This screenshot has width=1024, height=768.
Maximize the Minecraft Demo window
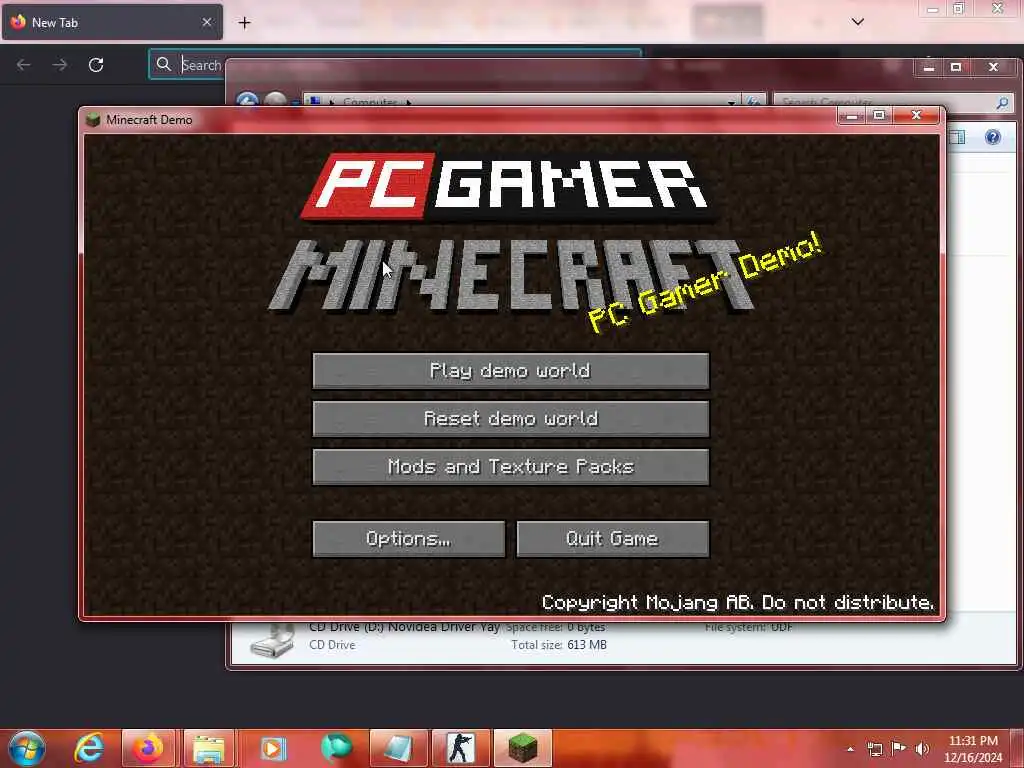pyautogui.click(x=880, y=116)
